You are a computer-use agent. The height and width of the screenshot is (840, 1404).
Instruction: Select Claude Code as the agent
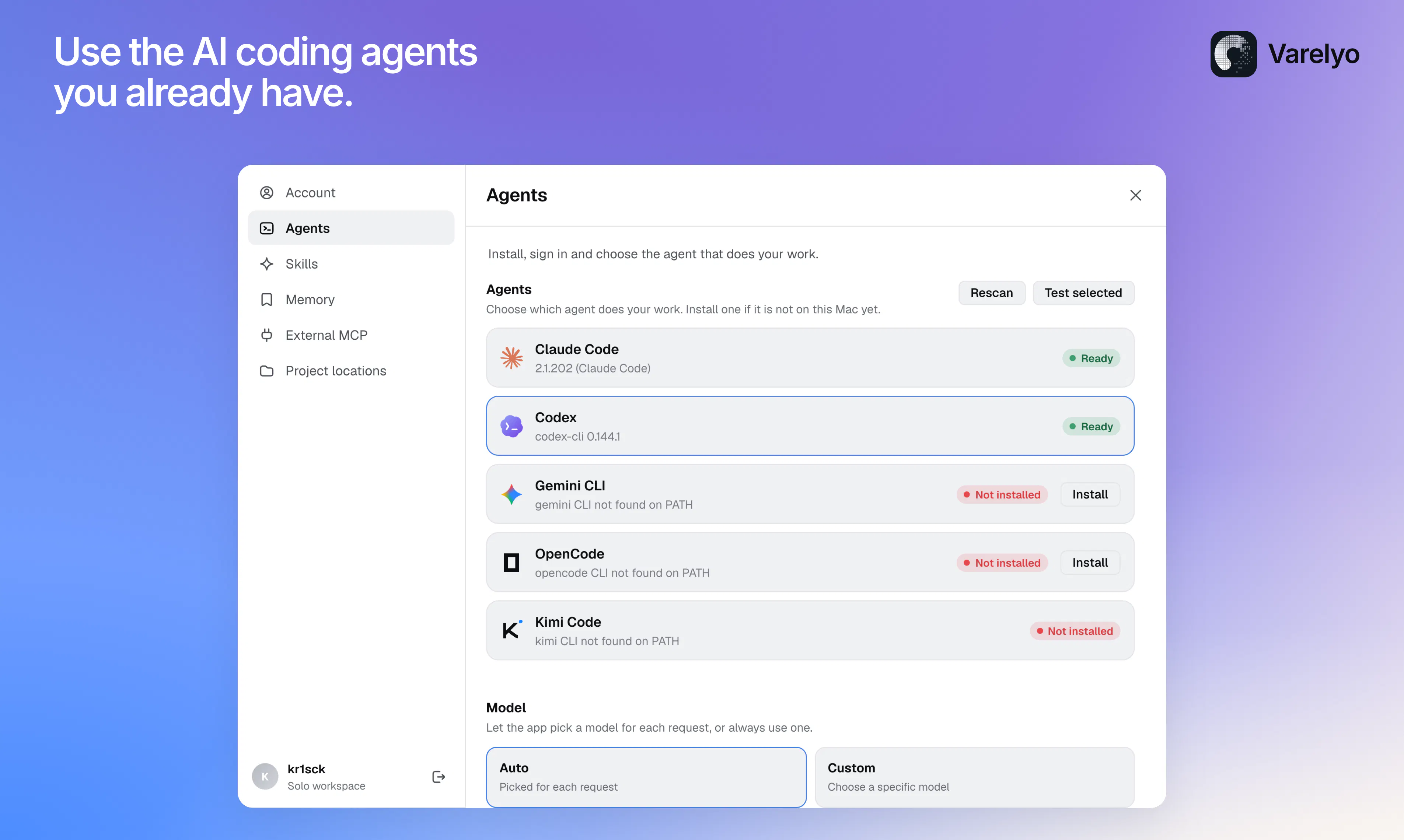coord(810,358)
